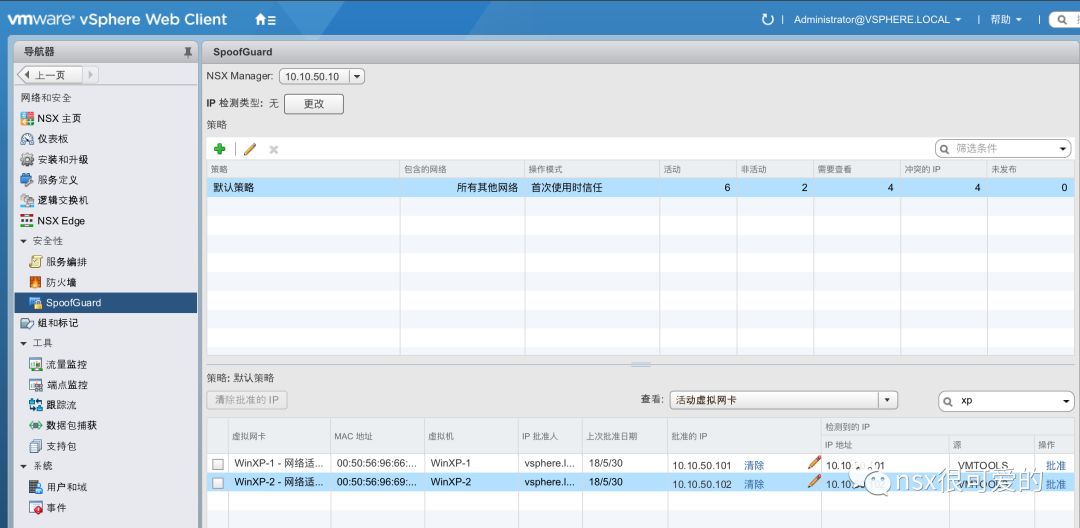This screenshot has width=1080, height=528.
Task: Open the Administrator@VSPHERE.LOCAL user menu
Action: point(878,20)
